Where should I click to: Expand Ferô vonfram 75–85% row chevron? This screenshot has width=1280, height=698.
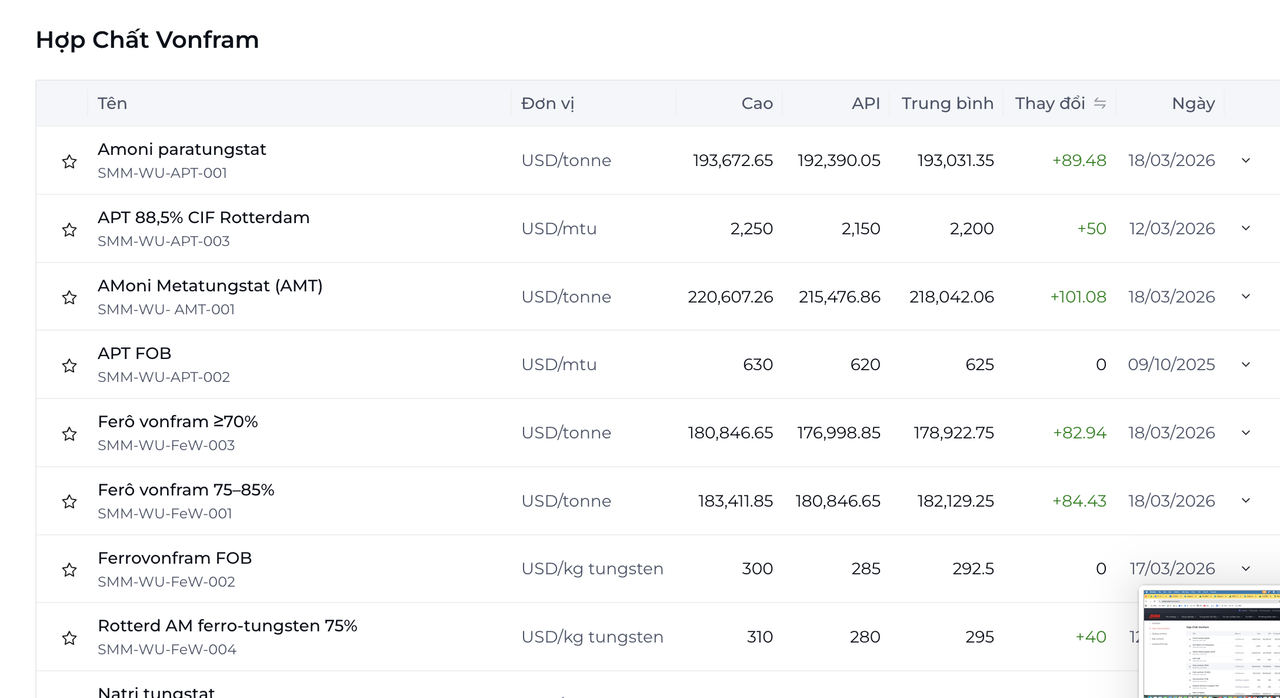coord(1245,500)
